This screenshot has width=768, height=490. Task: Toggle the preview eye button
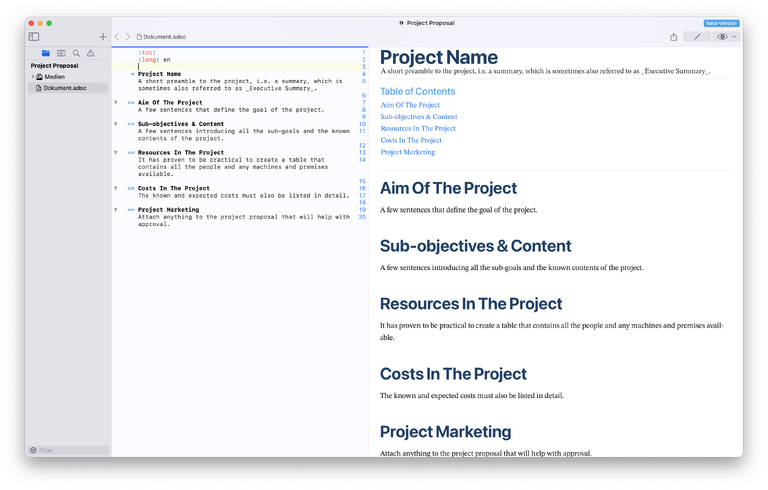[x=722, y=37]
